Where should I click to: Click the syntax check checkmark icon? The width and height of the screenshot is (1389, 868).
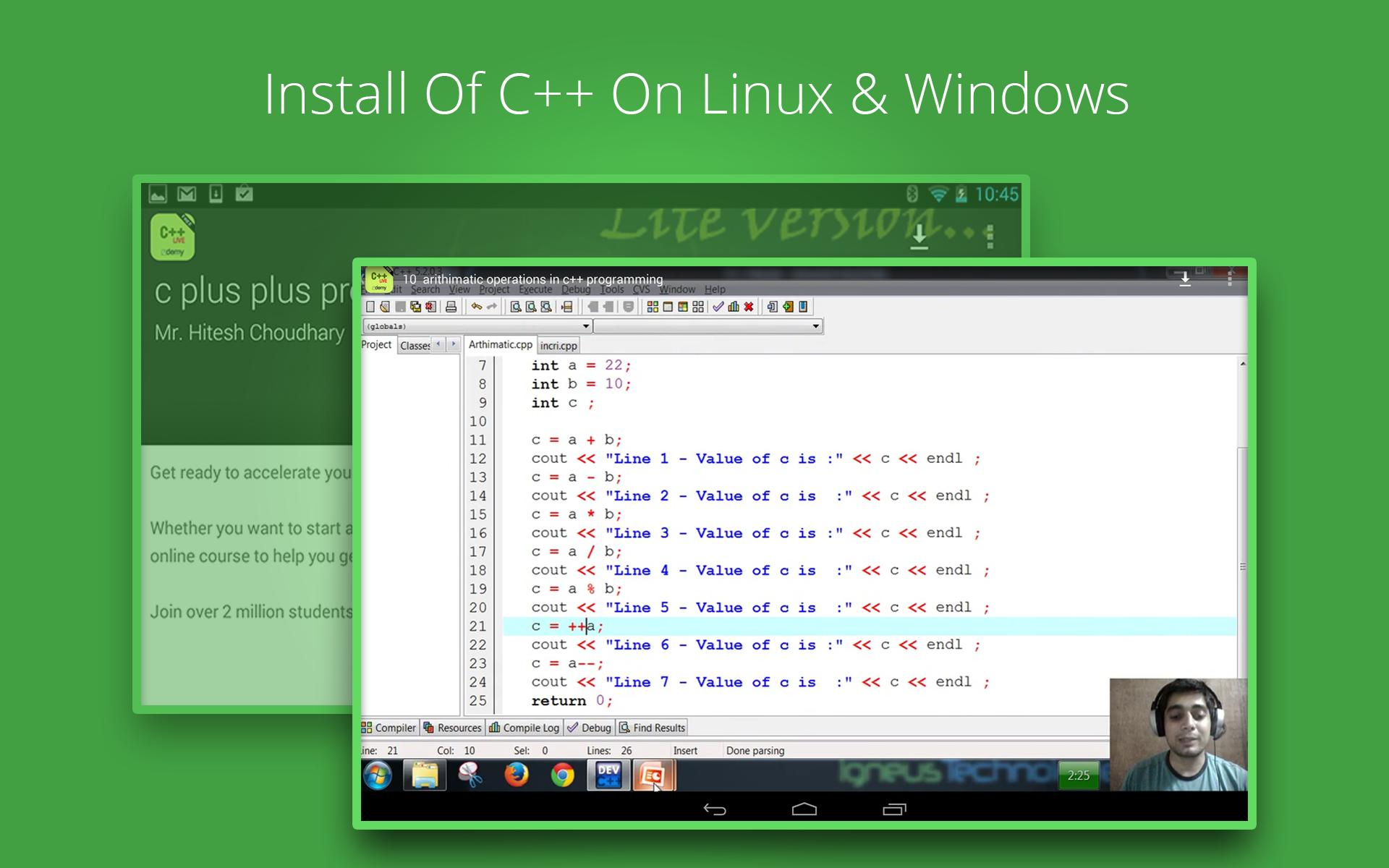pos(718,307)
